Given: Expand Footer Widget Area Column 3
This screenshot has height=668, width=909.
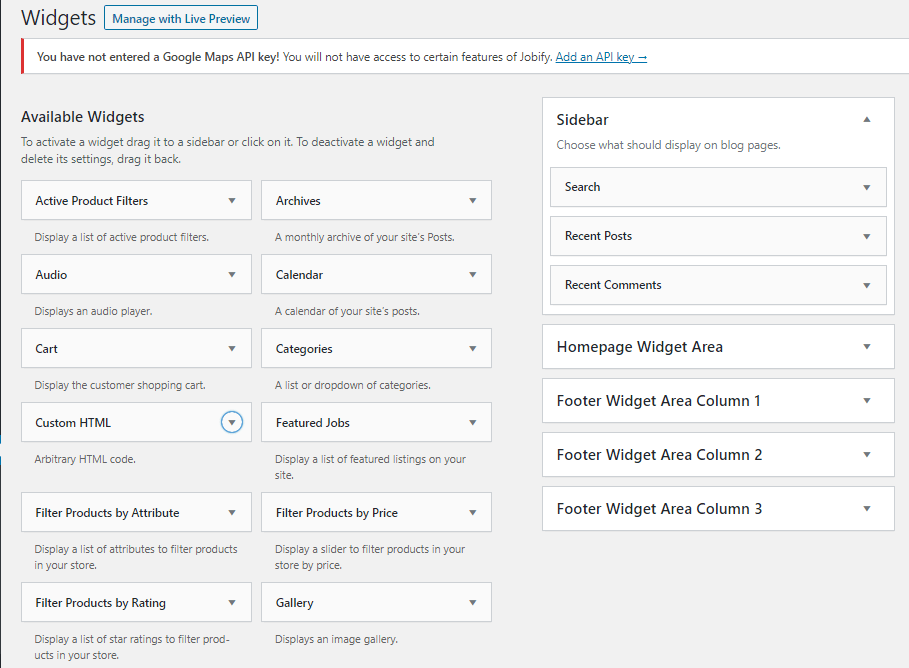Looking at the screenshot, I should tap(866, 508).
